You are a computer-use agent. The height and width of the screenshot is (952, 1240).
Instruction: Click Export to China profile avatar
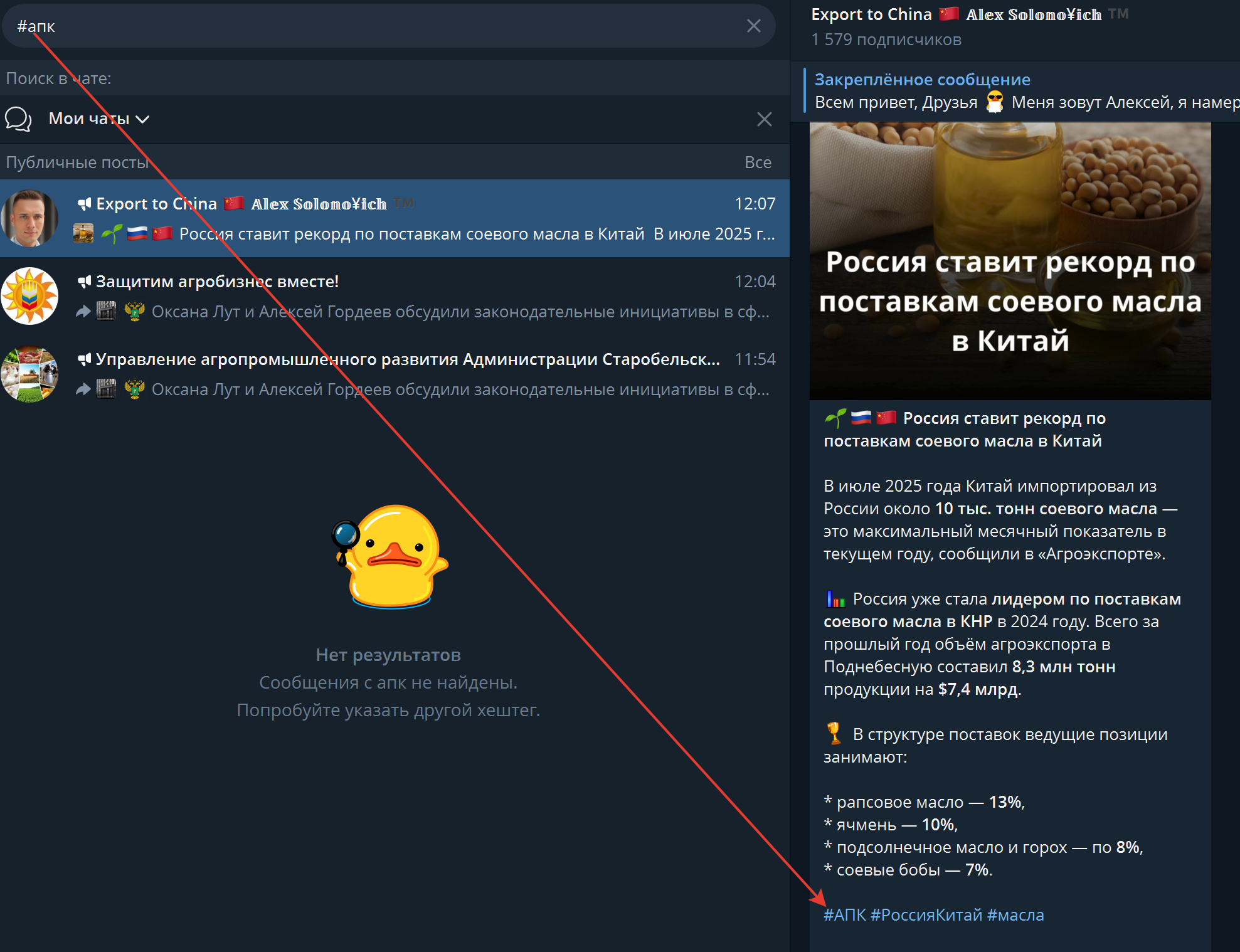pos(29,218)
